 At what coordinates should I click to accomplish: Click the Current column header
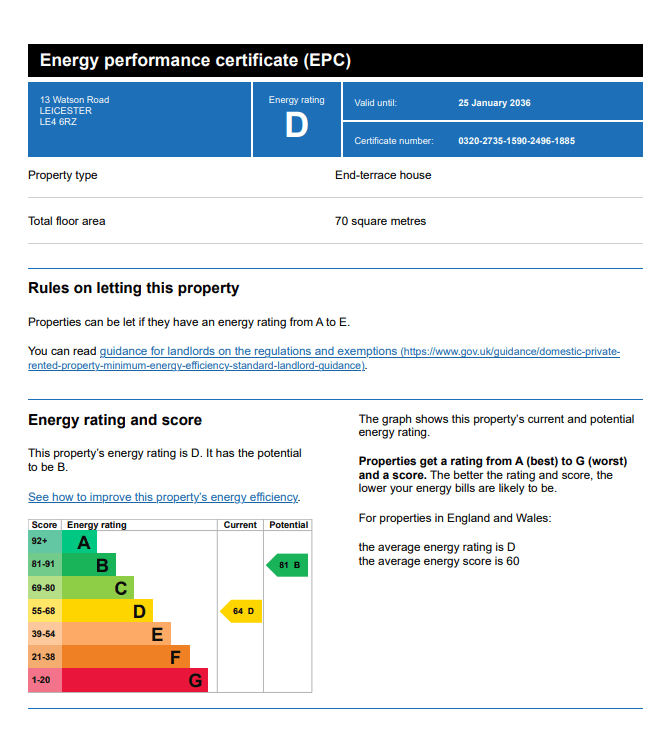click(x=240, y=525)
